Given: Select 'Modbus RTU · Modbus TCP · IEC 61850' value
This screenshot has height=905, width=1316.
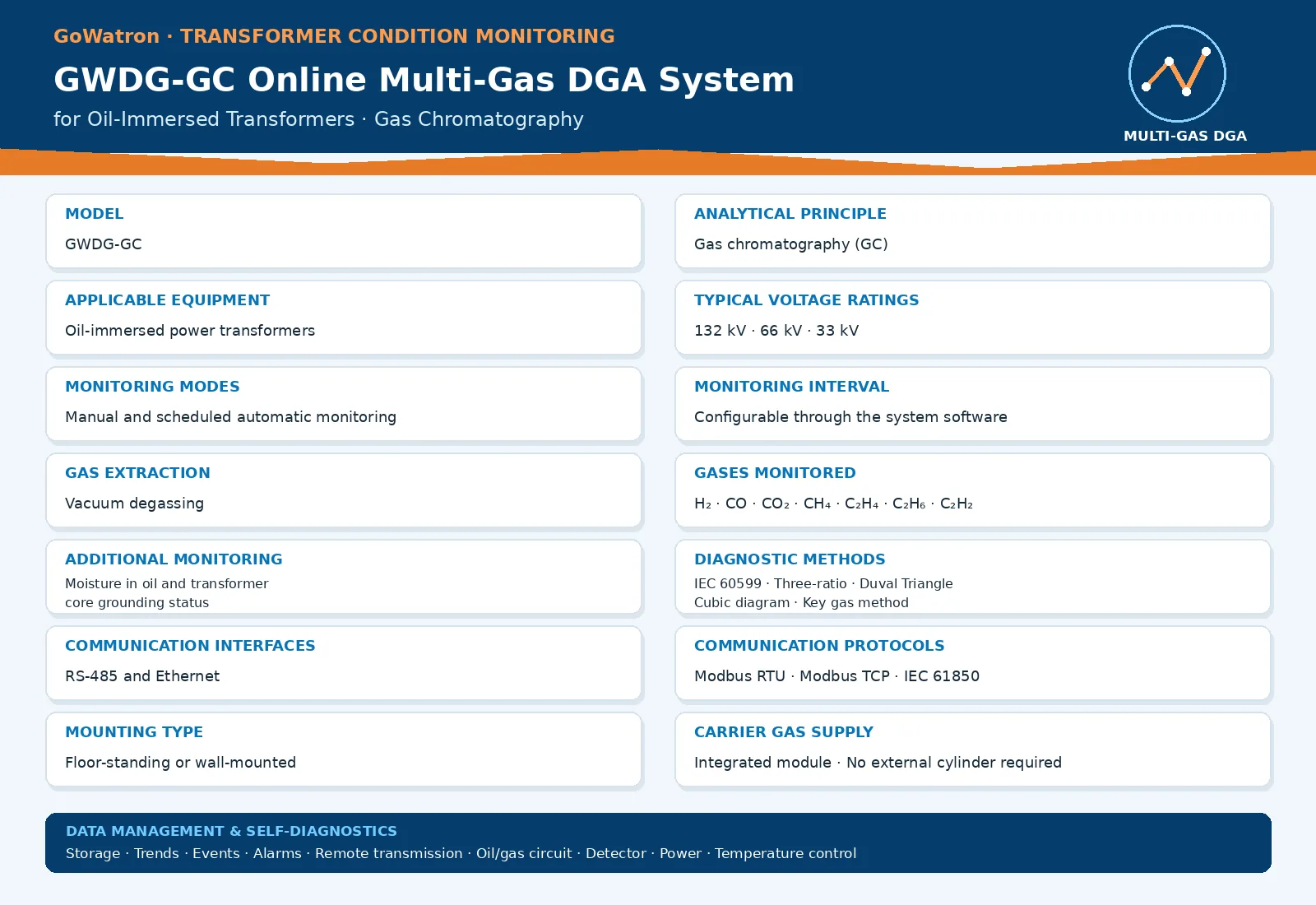Looking at the screenshot, I should pyautogui.click(x=837, y=676).
